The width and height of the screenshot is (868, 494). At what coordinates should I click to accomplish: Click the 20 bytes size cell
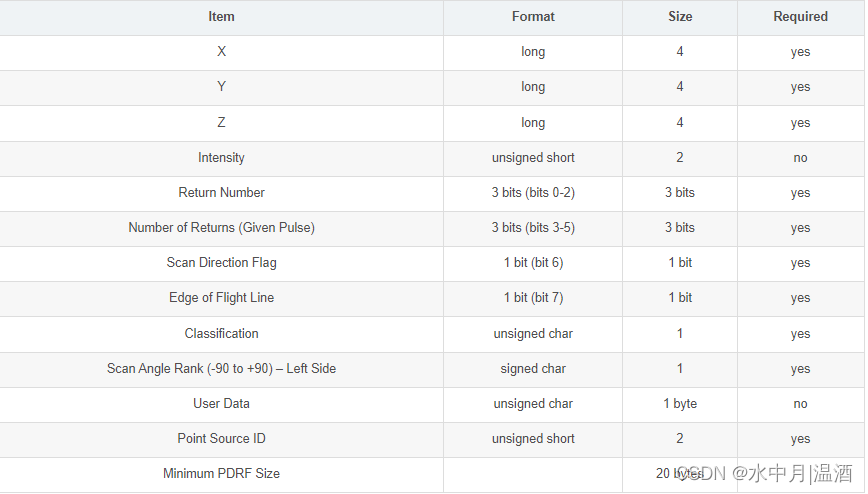click(680, 474)
